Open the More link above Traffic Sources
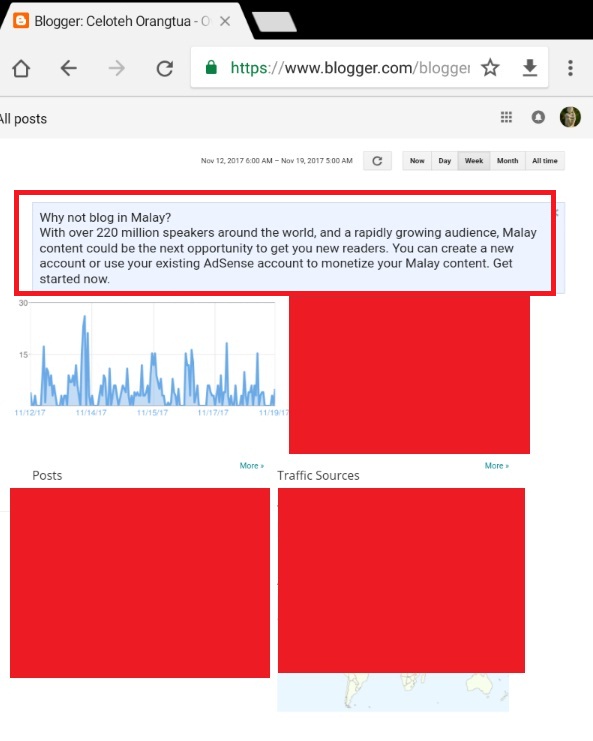593x741 pixels. click(x=497, y=465)
